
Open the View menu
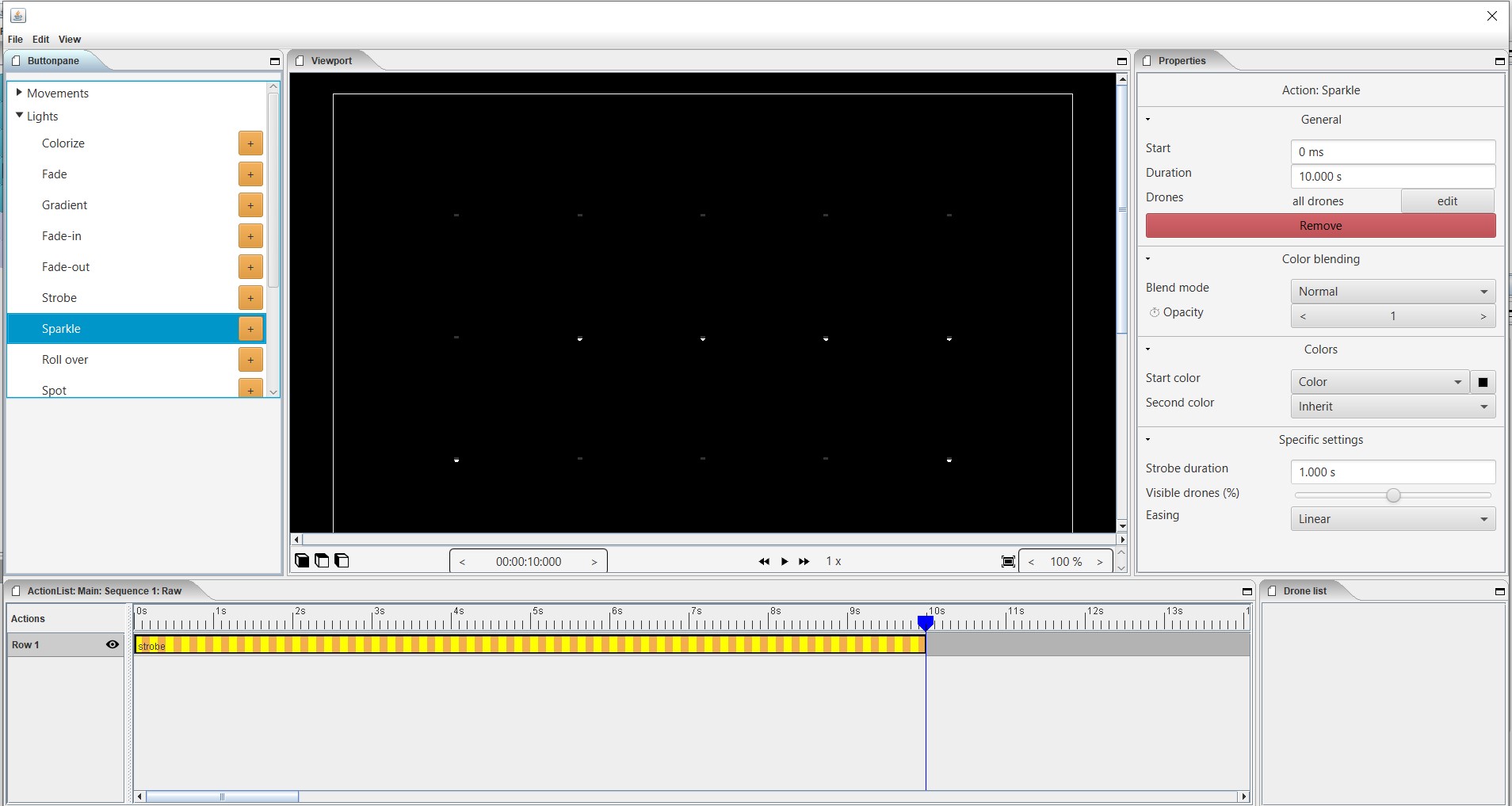(70, 40)
